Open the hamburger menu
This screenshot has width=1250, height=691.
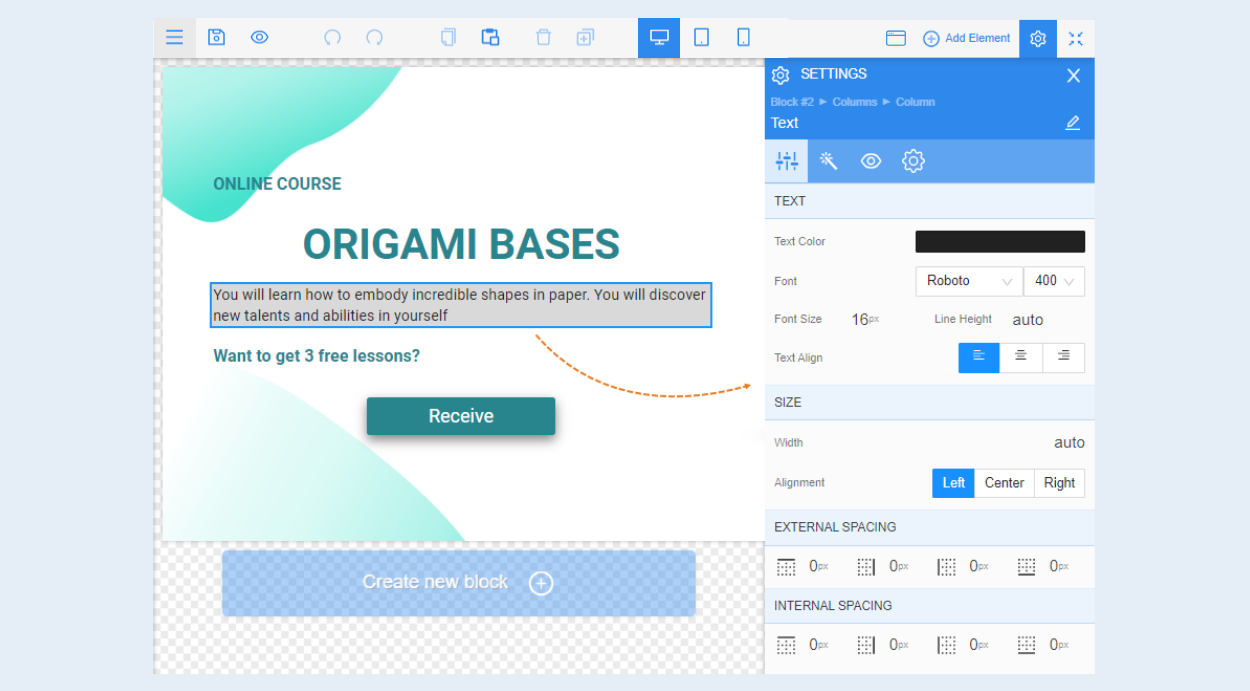(x=174, y=38)
